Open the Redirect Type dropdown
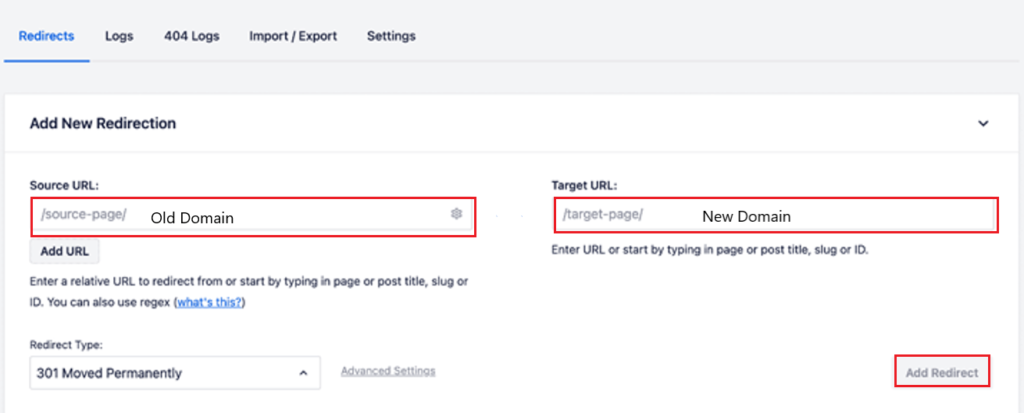This screenshot has height=413, width=1024. coord(175,373)
